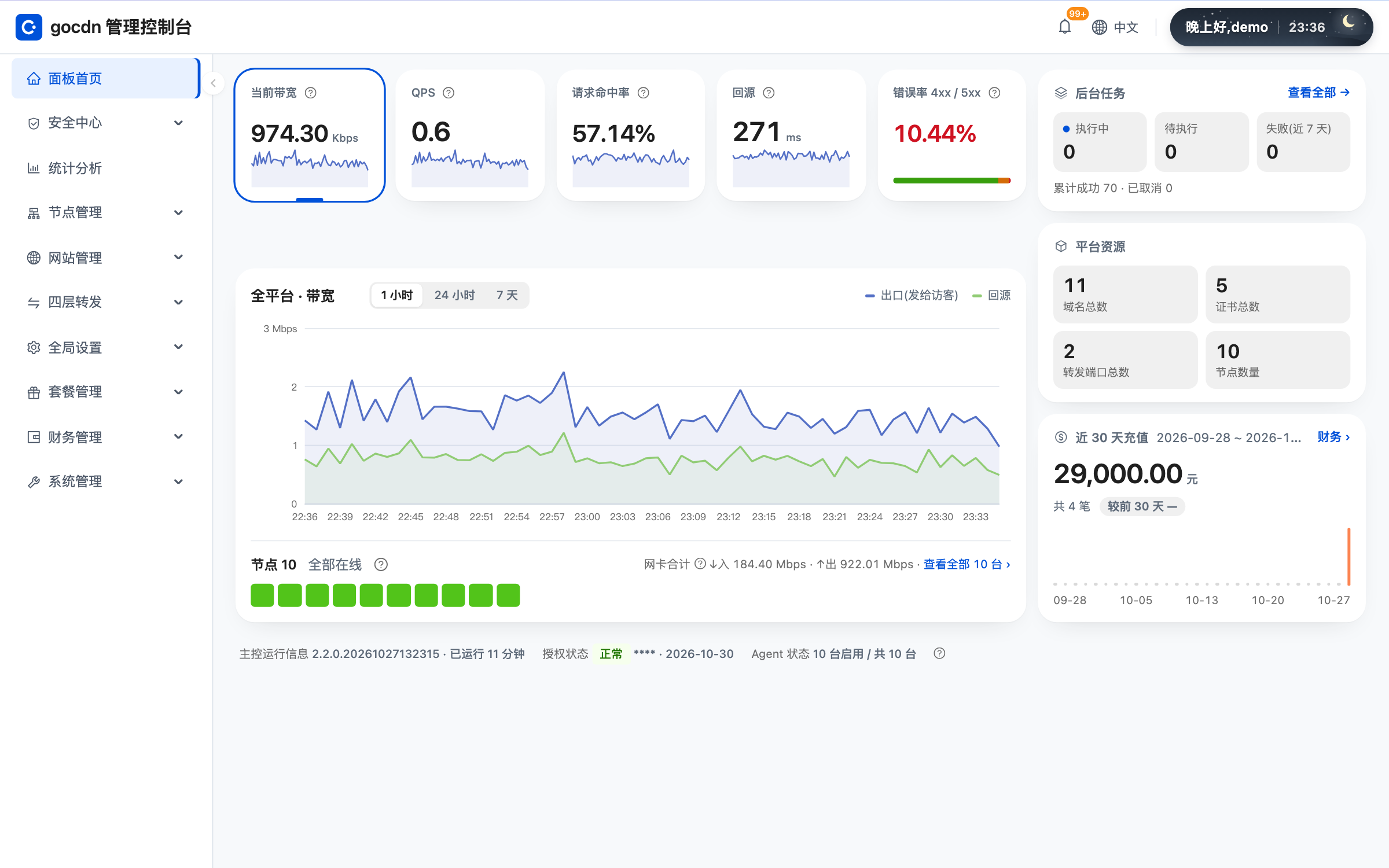Select the 24 小时 range tab

click(454, 296)
